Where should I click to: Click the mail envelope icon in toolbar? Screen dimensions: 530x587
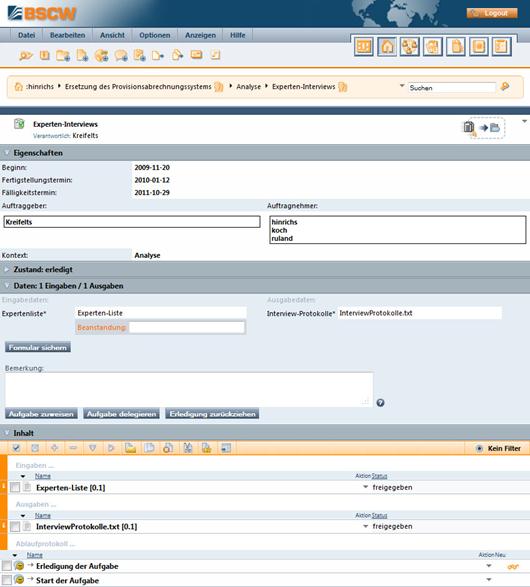click(197, 55)
